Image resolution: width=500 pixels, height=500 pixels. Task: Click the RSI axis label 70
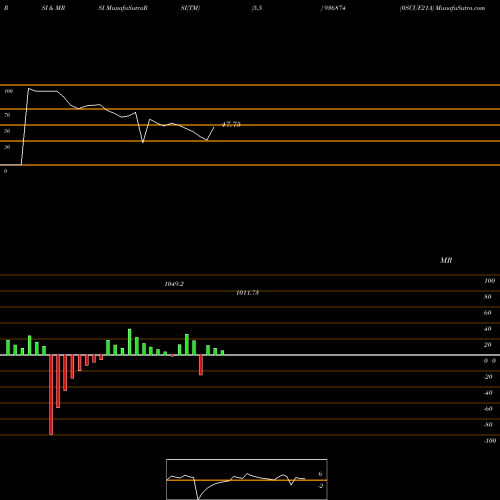coord(7,115)
